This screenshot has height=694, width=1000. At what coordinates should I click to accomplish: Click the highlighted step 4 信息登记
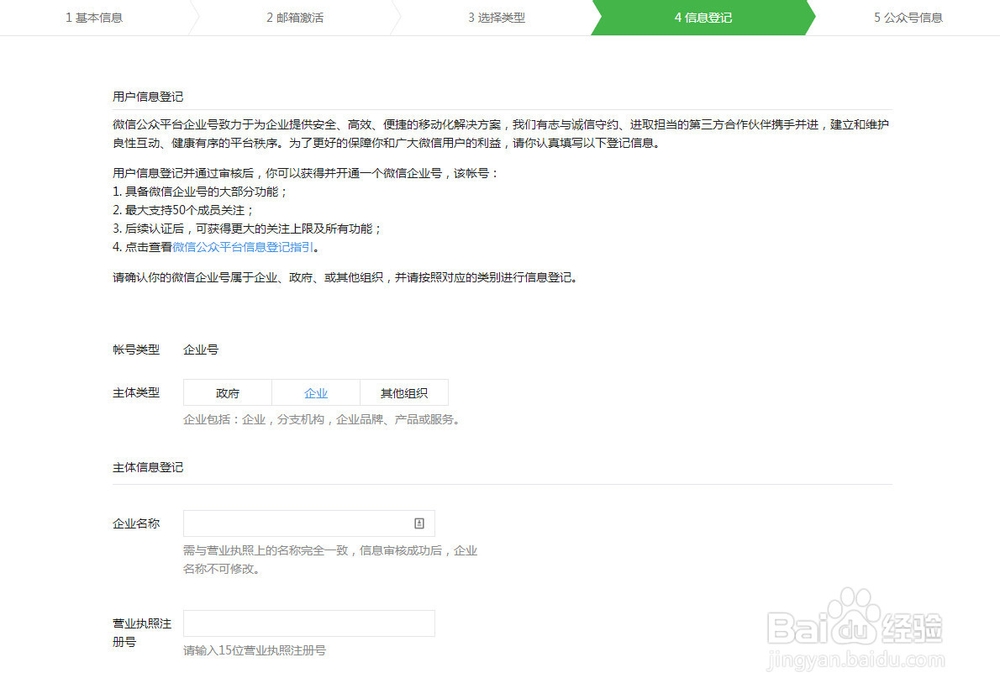[700, 17]
